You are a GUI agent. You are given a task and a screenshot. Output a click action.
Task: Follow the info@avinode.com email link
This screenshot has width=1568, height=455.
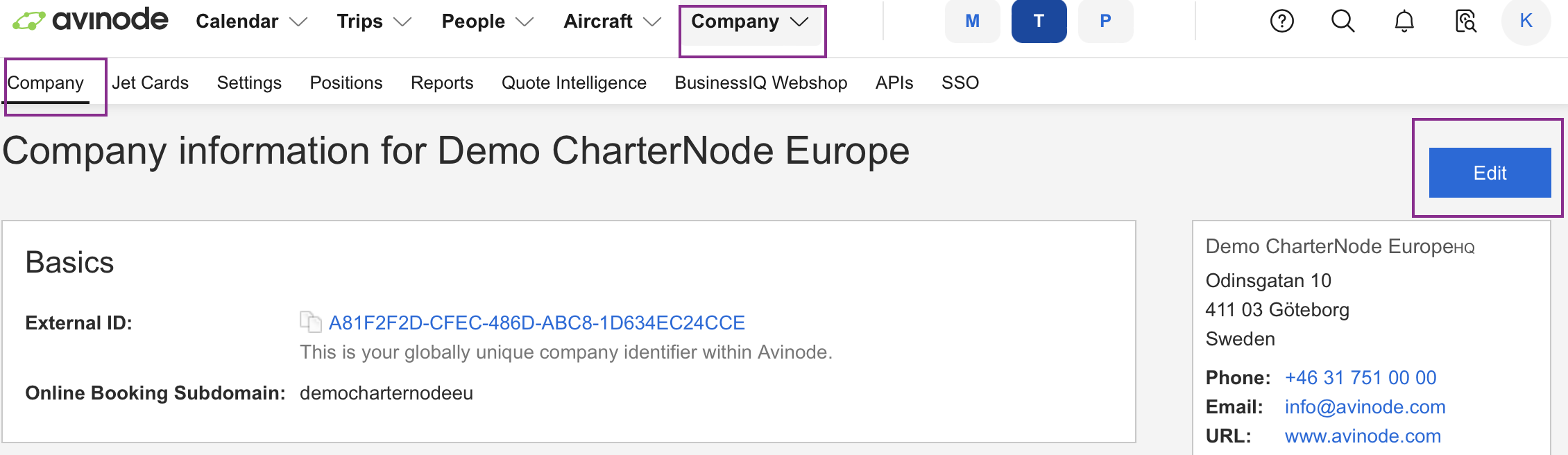click(x=1365, y=406)
